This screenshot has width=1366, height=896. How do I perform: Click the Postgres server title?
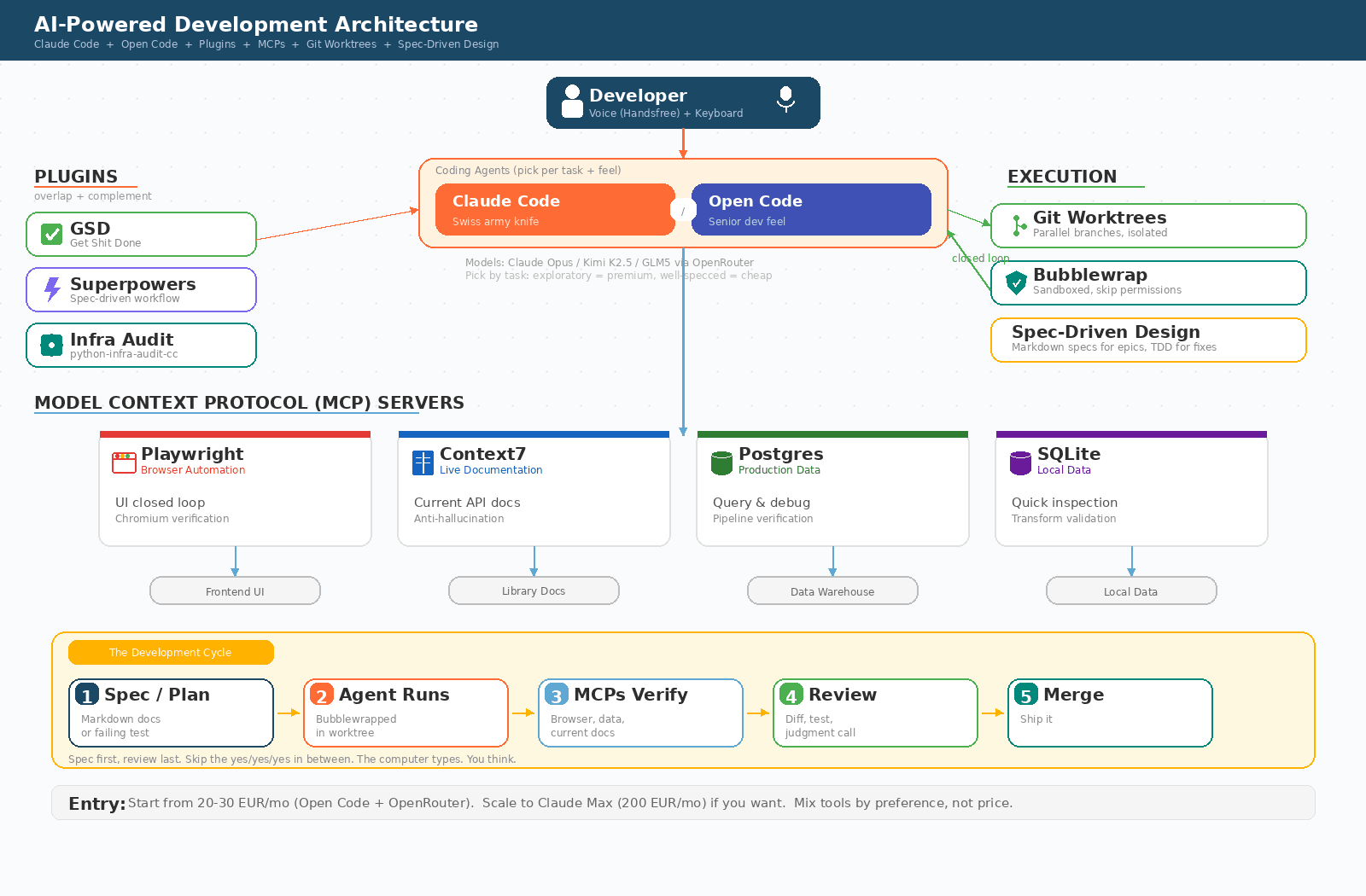(780, 454)
